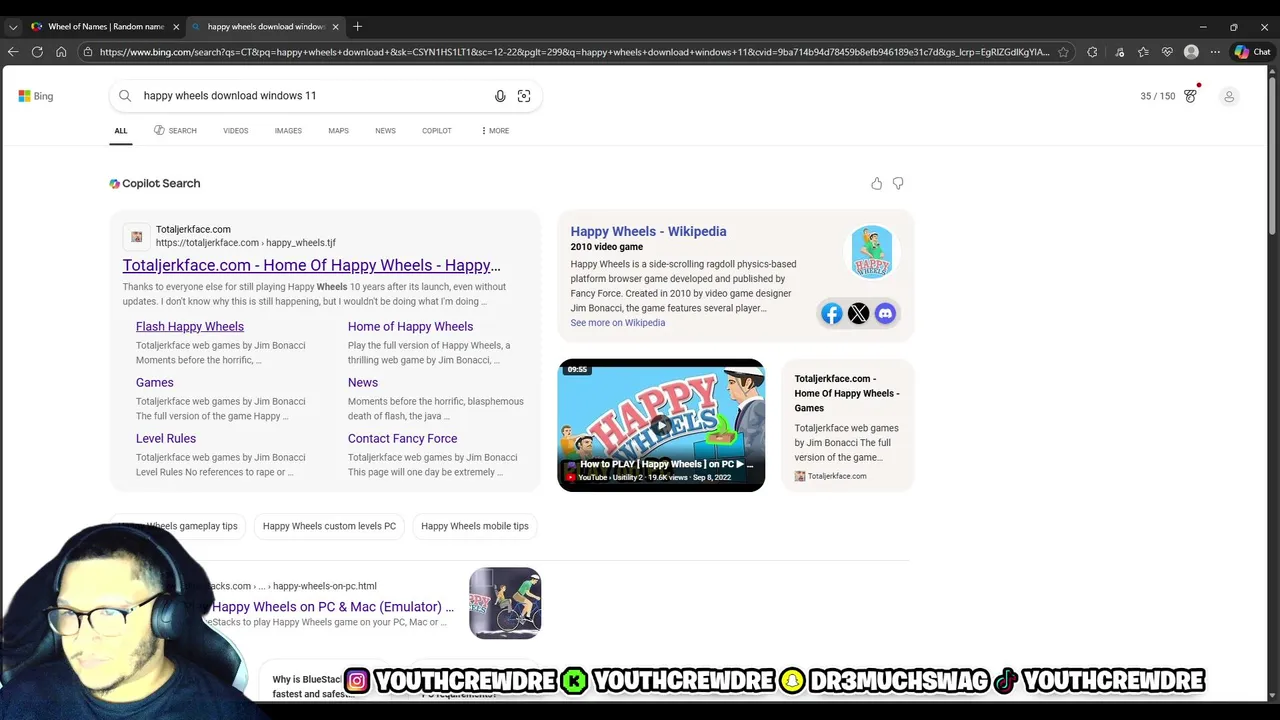Open the browser essentials heart icon
The width and height of the screenshot is (1280, 720).
point(1167,52)
